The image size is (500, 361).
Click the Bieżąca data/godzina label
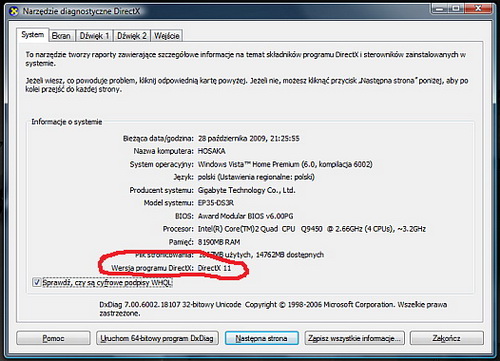coord(158,138)
